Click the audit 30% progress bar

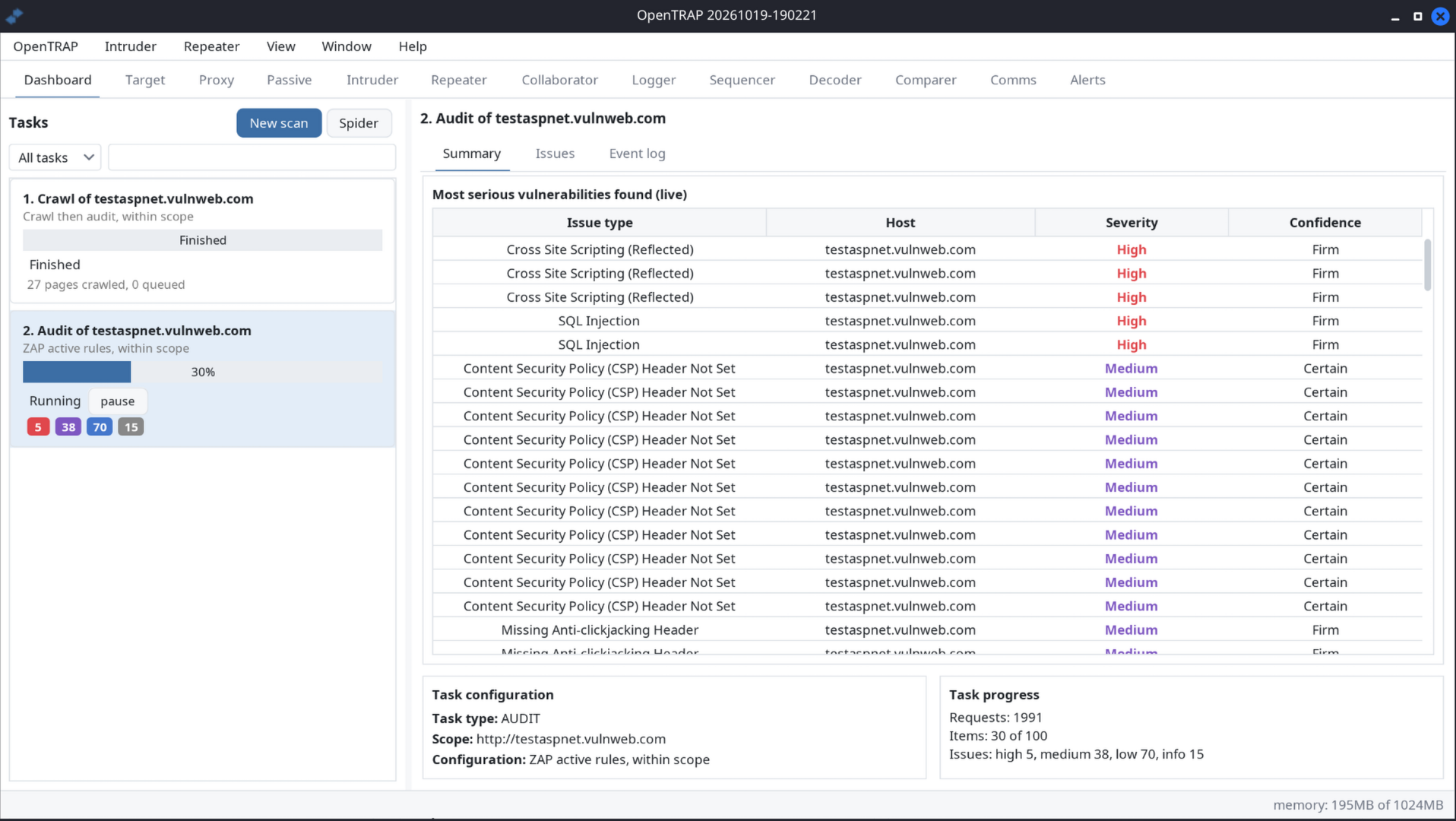click(x=202, y=372)
